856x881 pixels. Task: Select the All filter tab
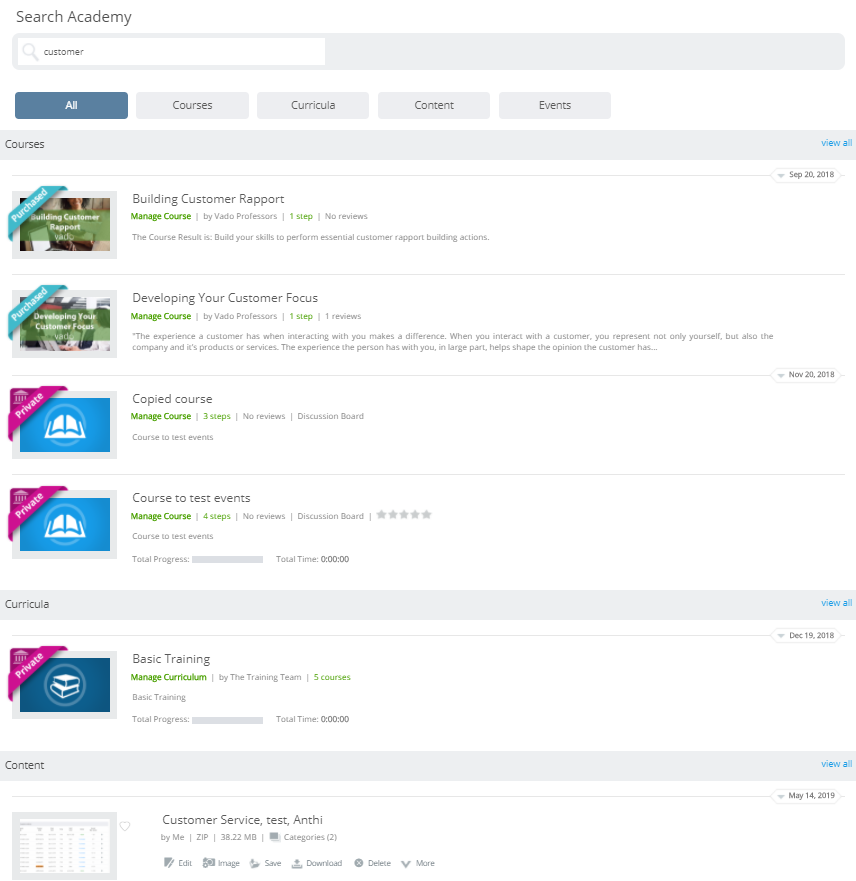[x=71, y=105]
